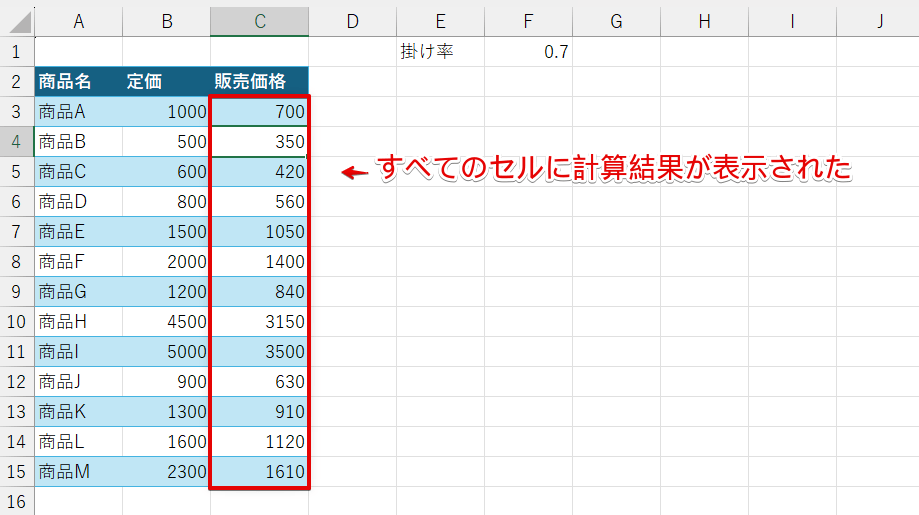Select row 2 header

click(17, 81)
